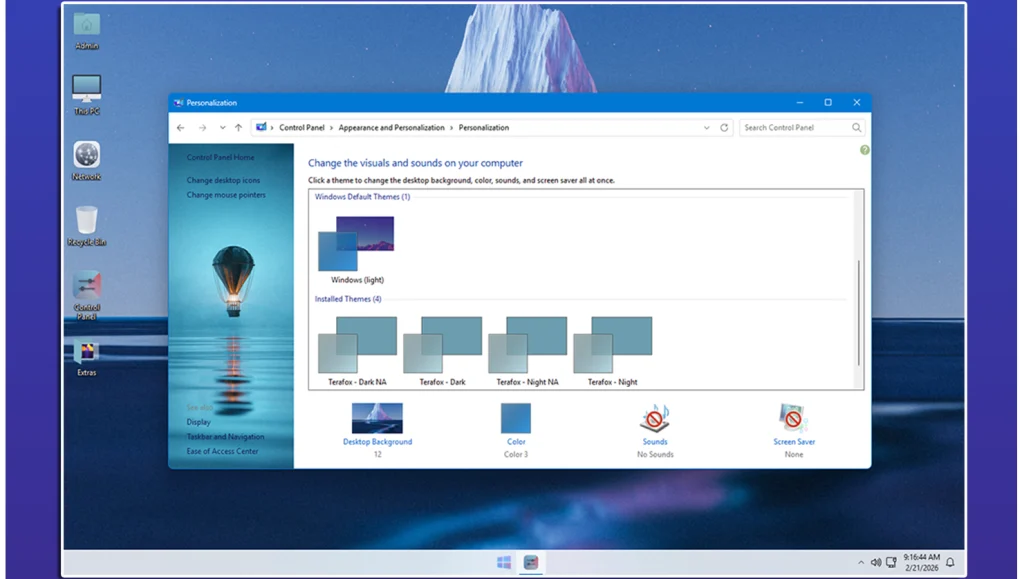1024x579 pixels.
Task: Open the Recycle Bin desktop icon
Action: [x=87, y=221]
